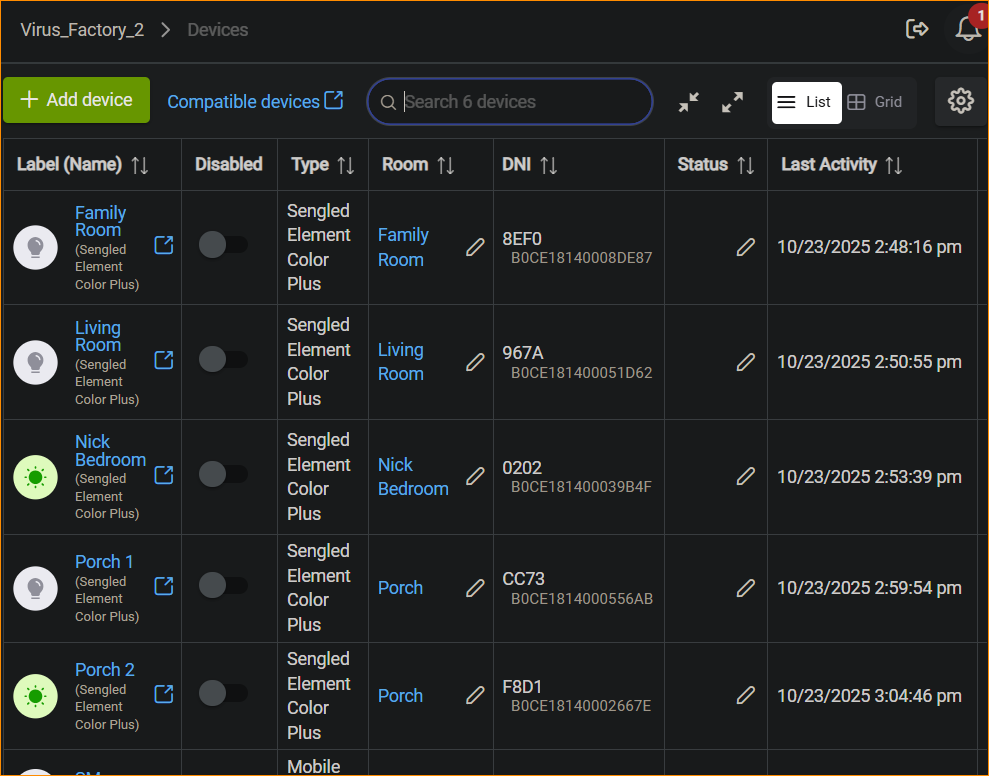Open Family Room device in new window

(x=164, y=245)
